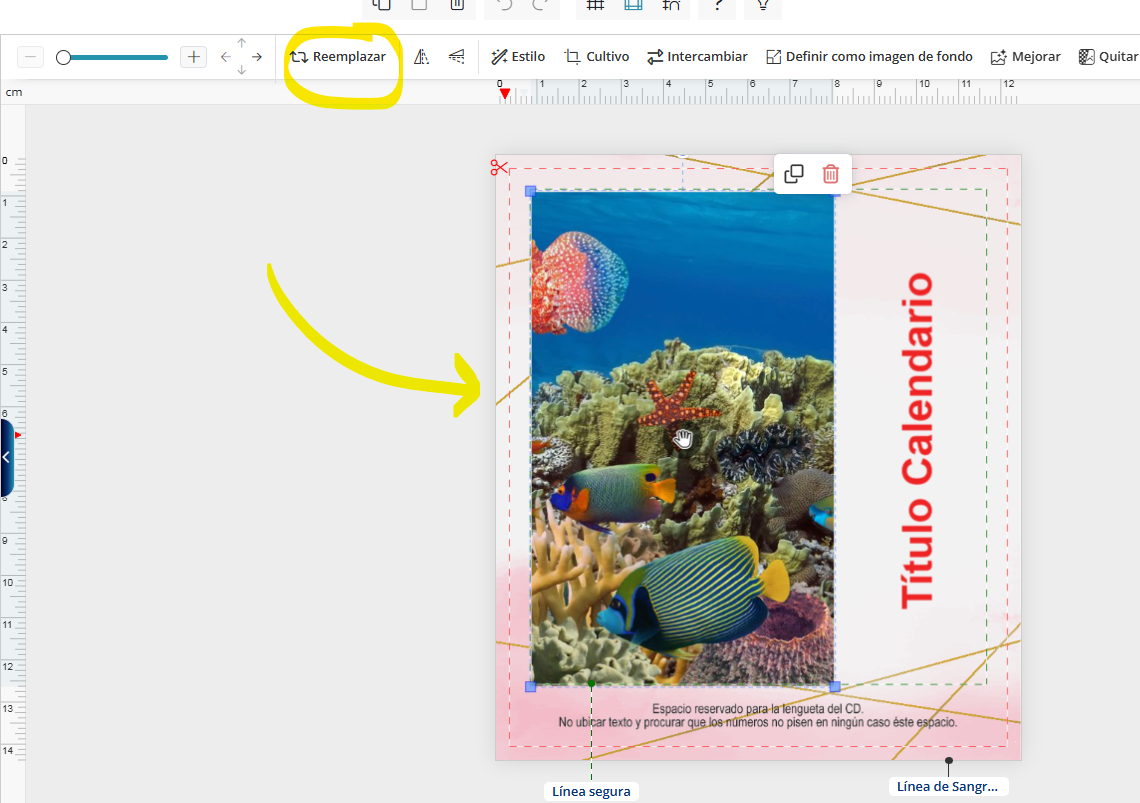This screenshot has width=1140, height=803.
Task: Toggle the grid display icon
Action: [595, 5]
